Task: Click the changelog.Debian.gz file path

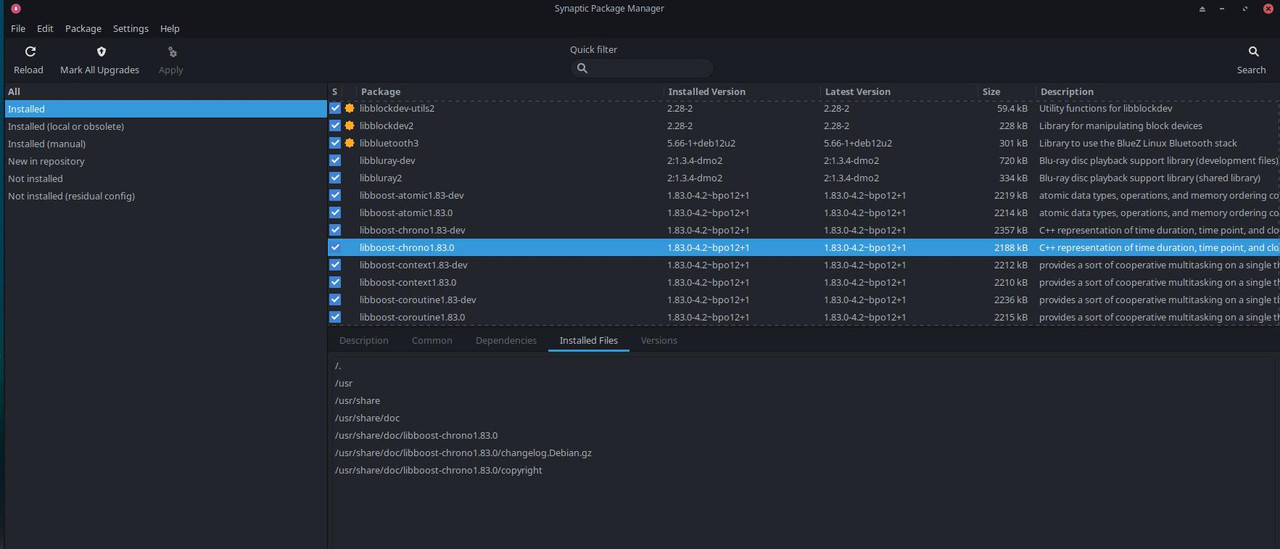Action: [463, 453]
